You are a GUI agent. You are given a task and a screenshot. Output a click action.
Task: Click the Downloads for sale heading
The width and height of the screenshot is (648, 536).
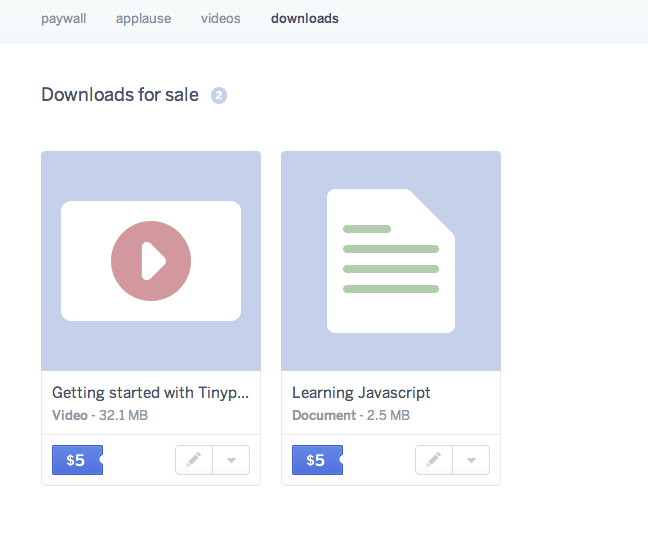120,95
